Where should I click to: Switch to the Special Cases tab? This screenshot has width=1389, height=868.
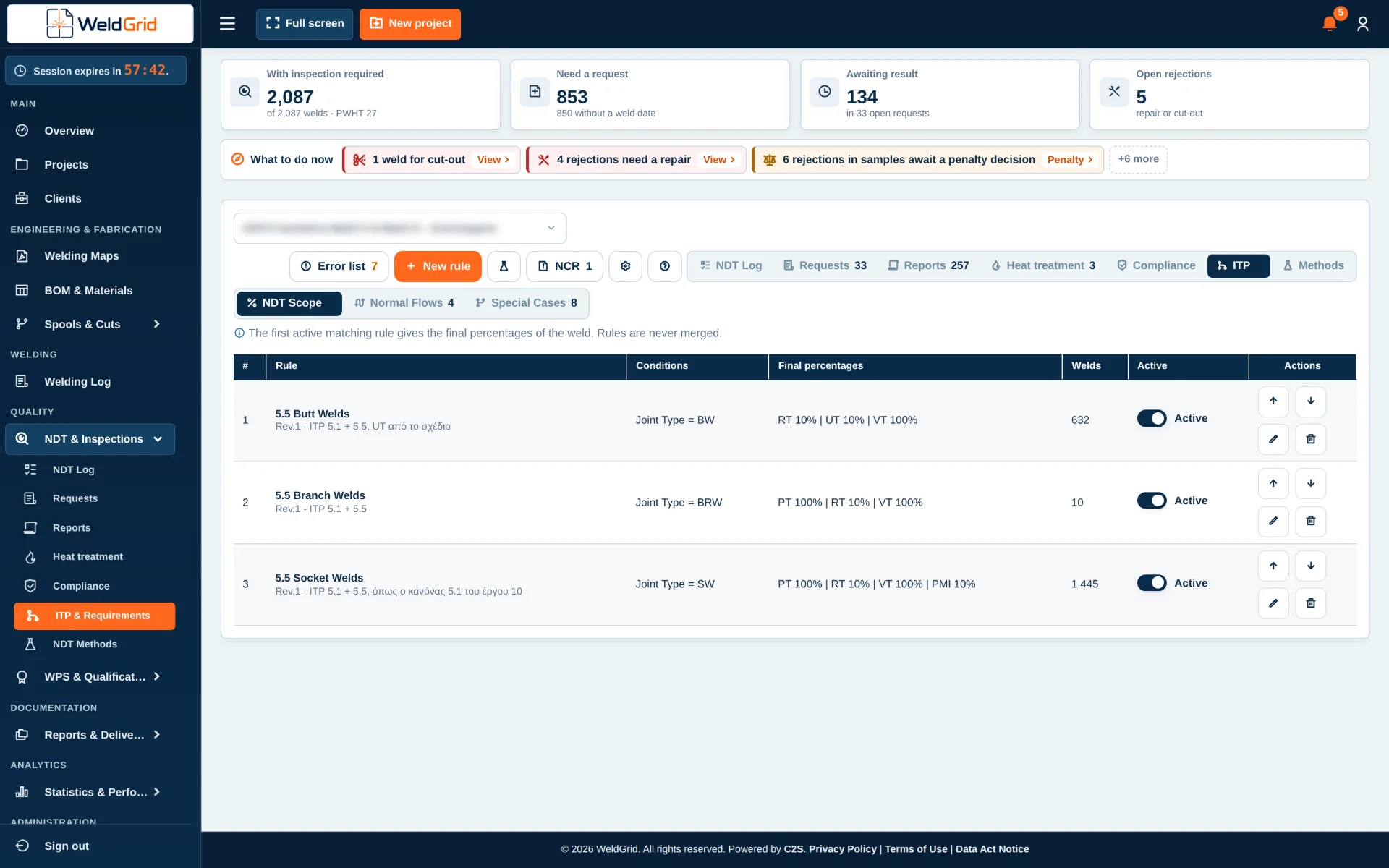point(526,303)
